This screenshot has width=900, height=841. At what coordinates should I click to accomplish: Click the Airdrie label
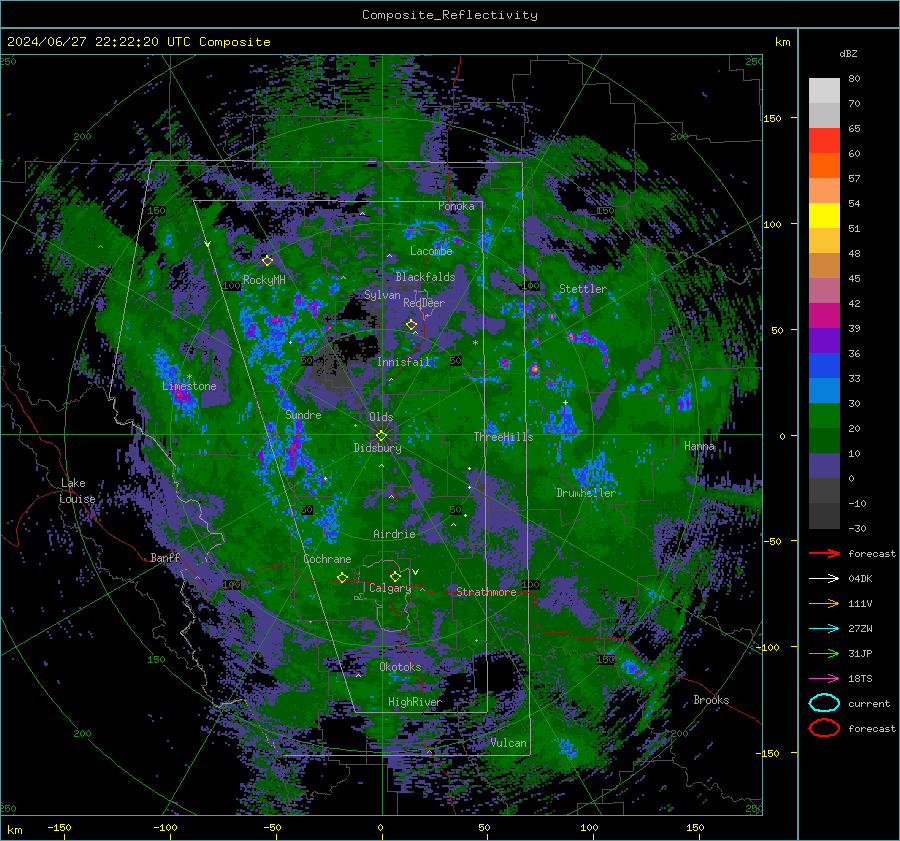[394, 534]
